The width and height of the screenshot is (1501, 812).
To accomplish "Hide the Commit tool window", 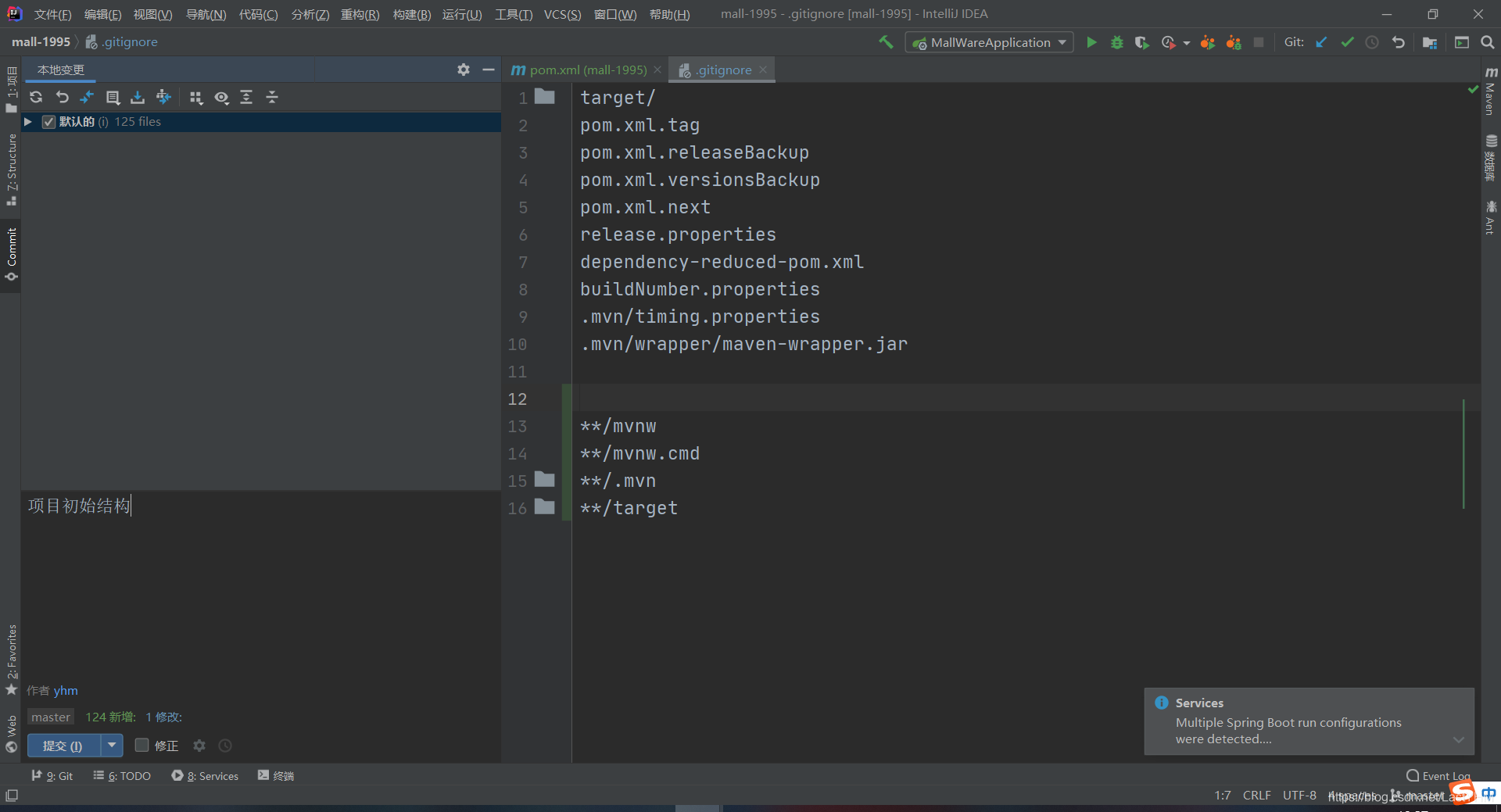I will [x=489, y=70].
